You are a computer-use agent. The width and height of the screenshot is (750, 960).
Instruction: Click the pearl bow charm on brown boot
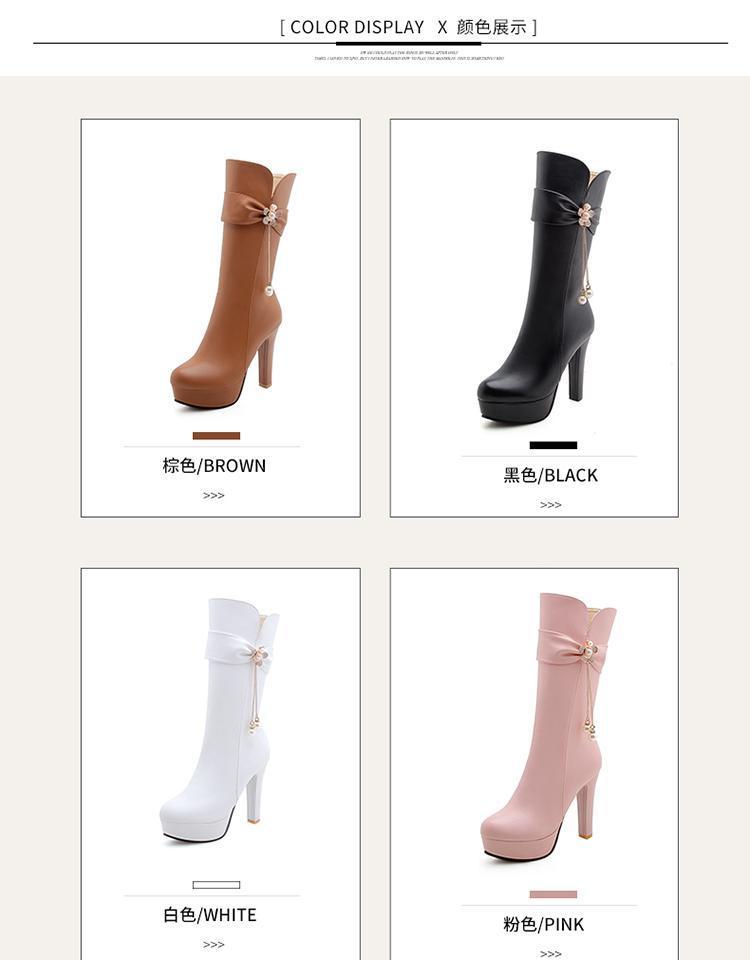(x=270, y=215)
